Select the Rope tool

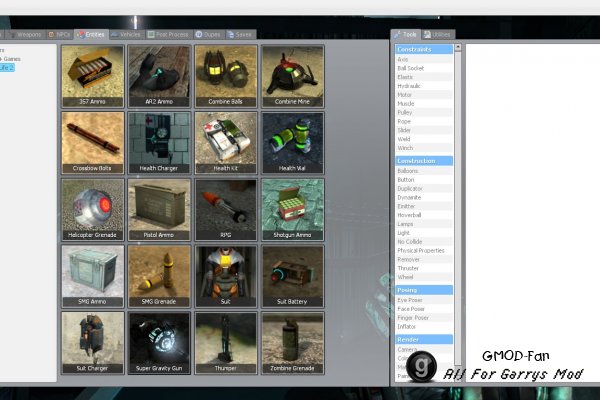click(x=424, y=121)
